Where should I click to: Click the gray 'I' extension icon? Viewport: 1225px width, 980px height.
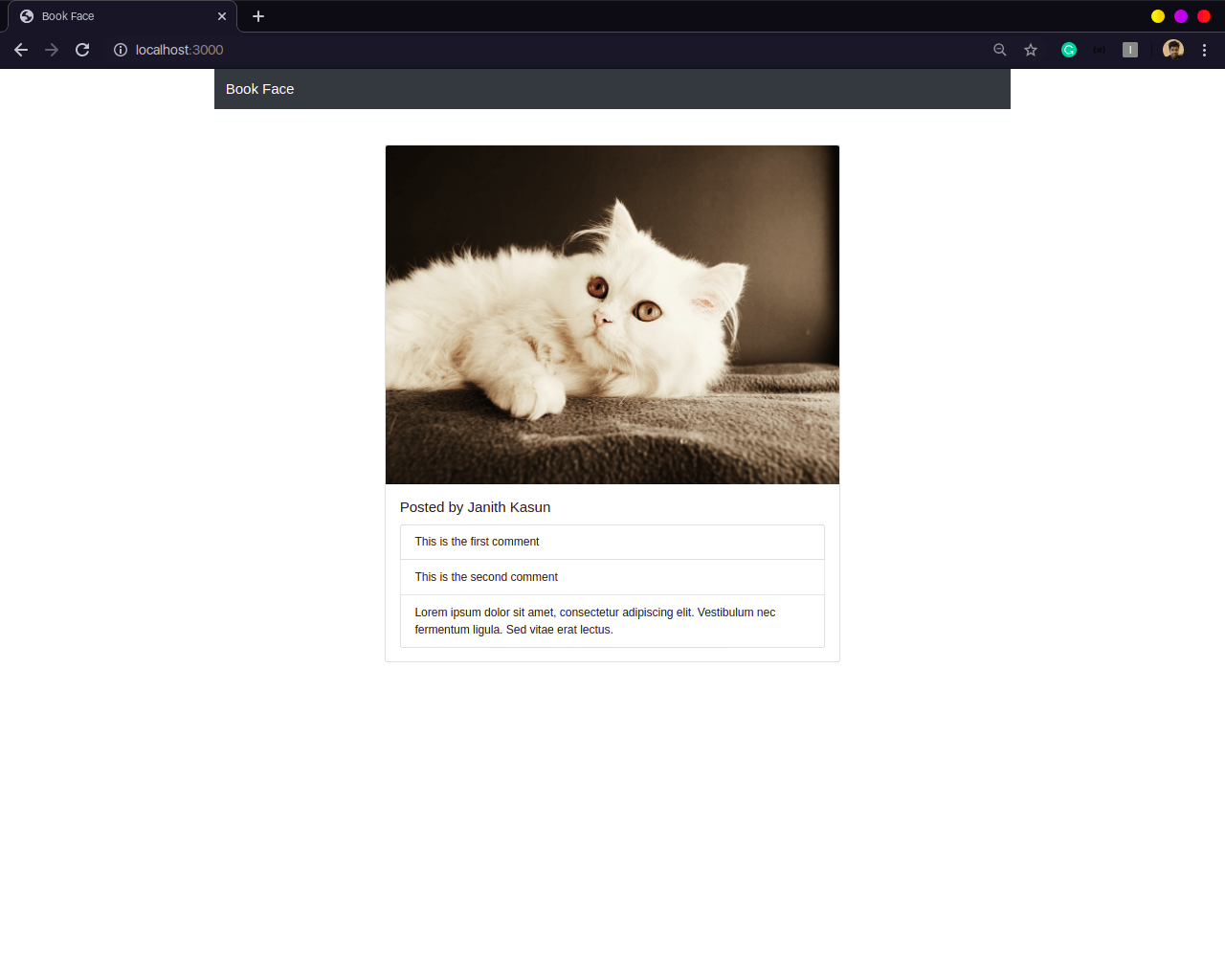1130,49
